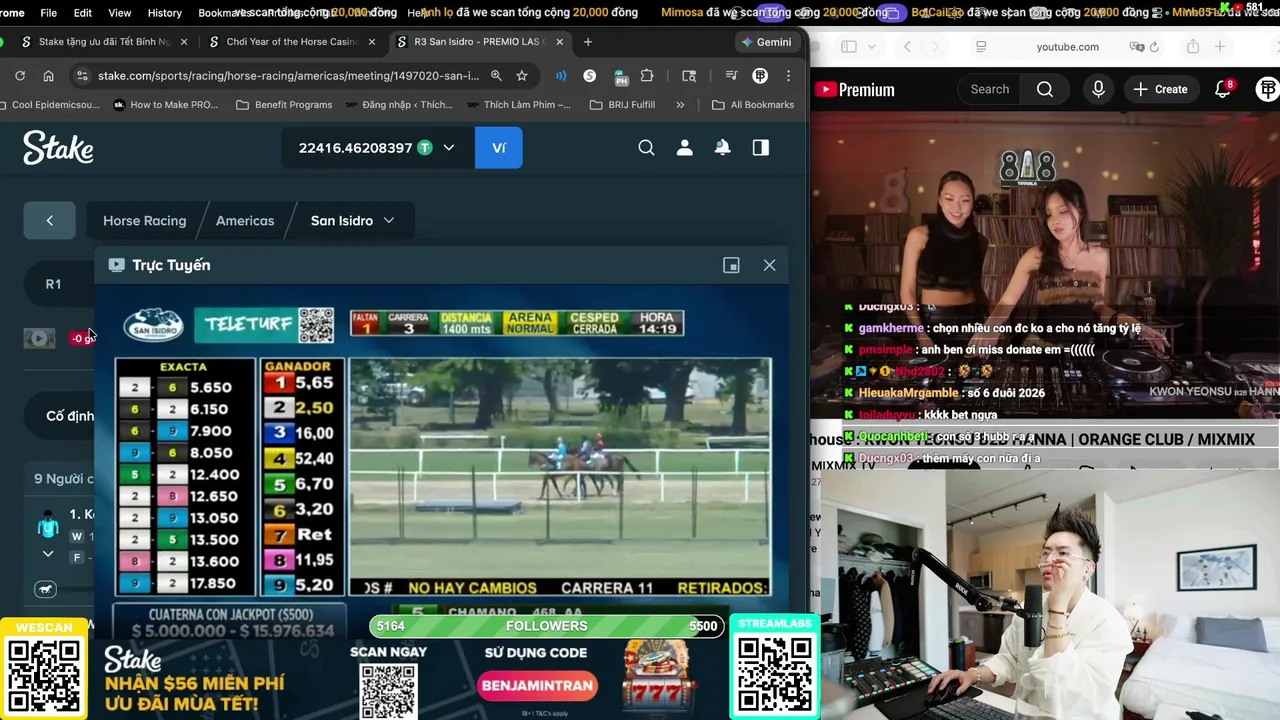Go back with Stake left arrow button

click(49, 220)
